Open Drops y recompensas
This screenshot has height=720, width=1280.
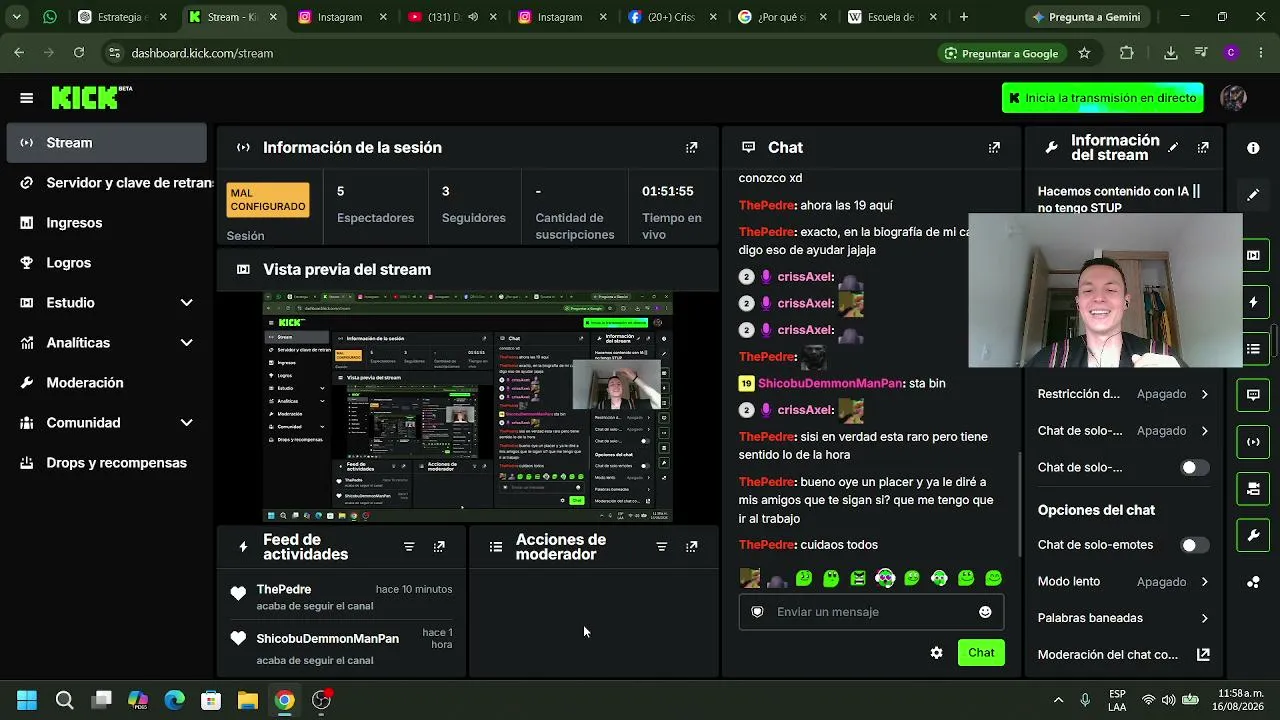[x=106, y=463]
